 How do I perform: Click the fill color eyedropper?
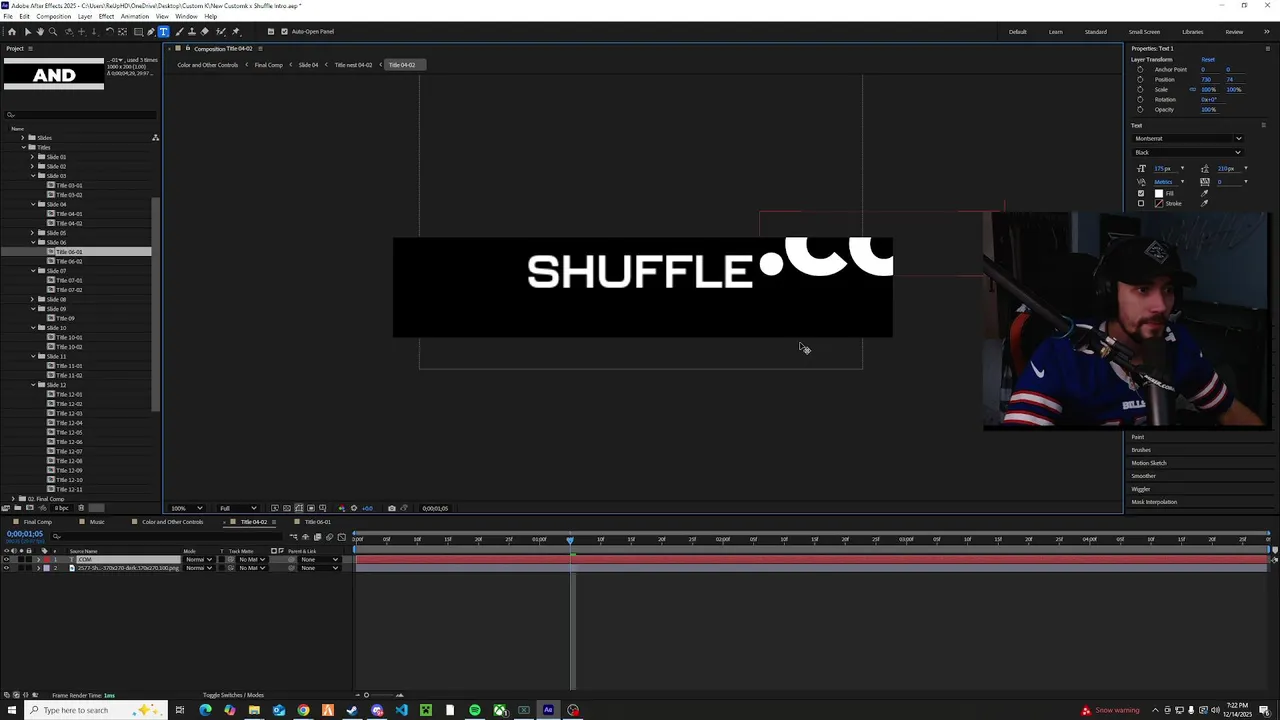click(1204, 193)
